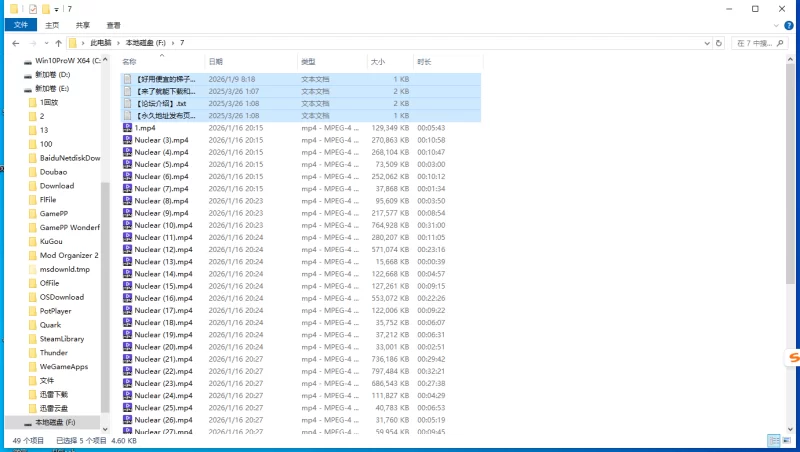Open the 查看 ribbon tab

click(113, 25)
